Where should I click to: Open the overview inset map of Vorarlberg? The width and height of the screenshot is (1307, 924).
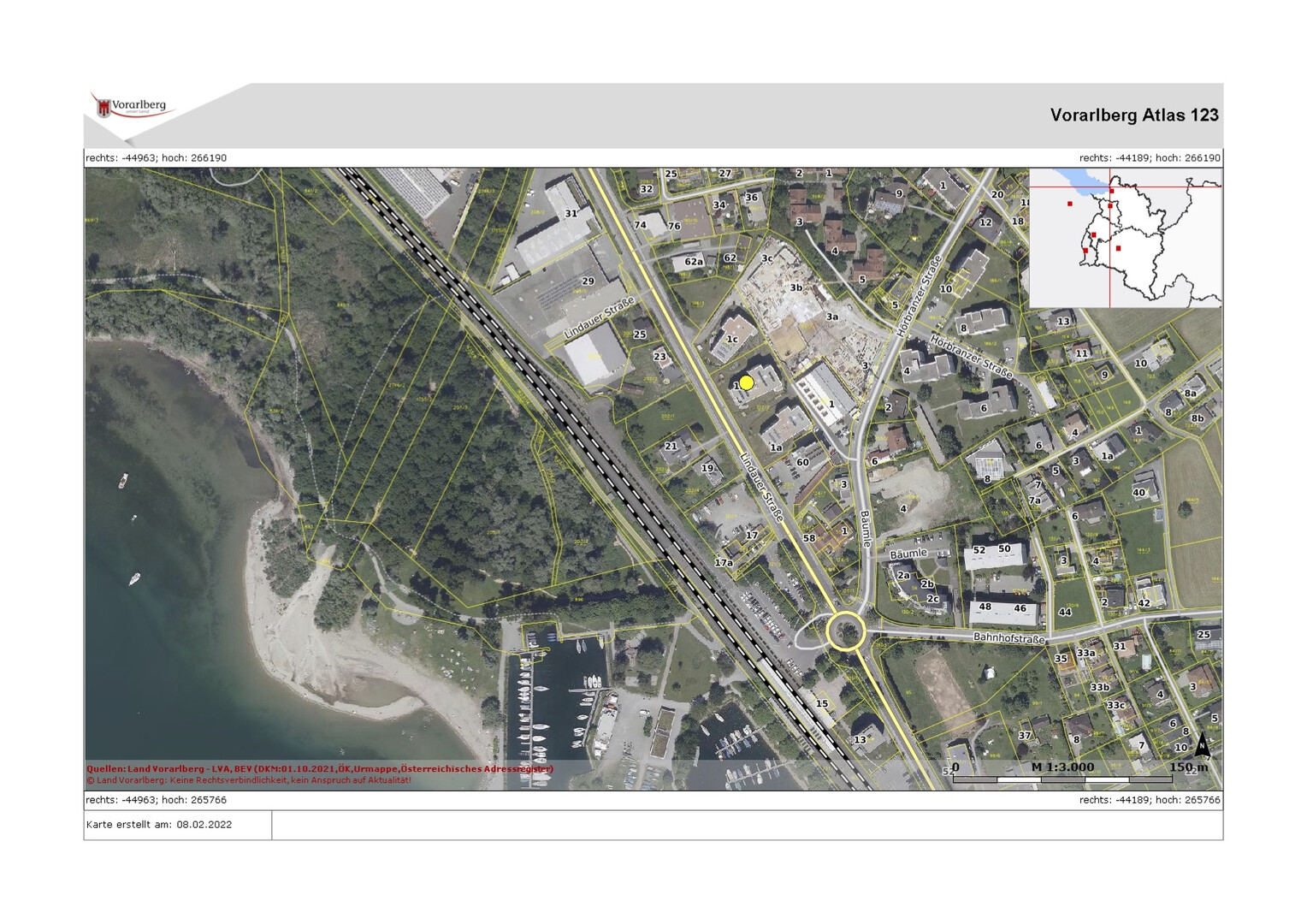click(x=1125, y=238)
